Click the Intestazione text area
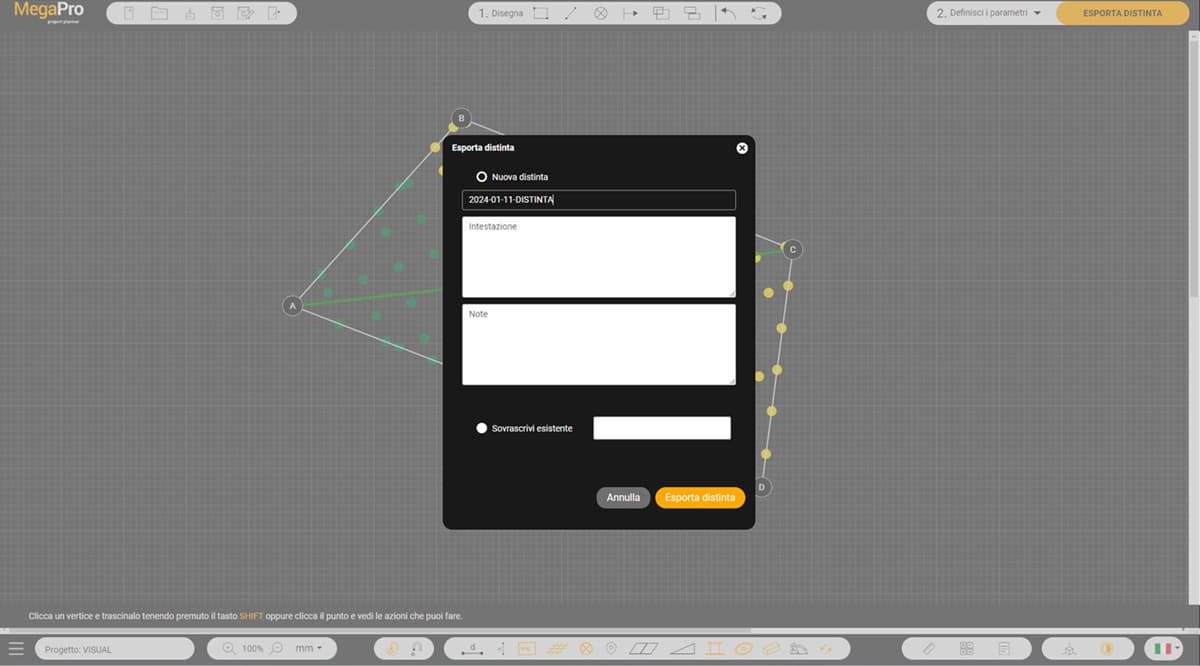The height and width of the screenshot is (666, 1200). click(598, 257)
